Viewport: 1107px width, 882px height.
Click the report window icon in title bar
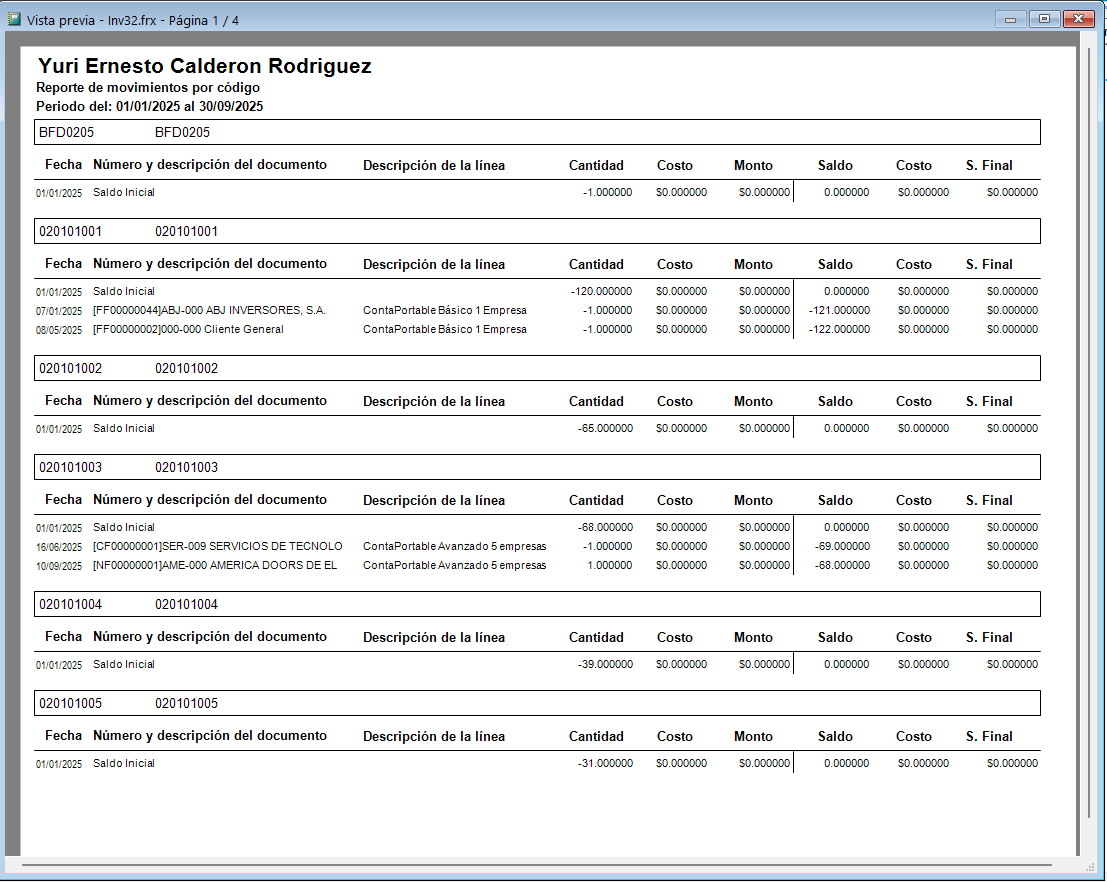[14, 19]
